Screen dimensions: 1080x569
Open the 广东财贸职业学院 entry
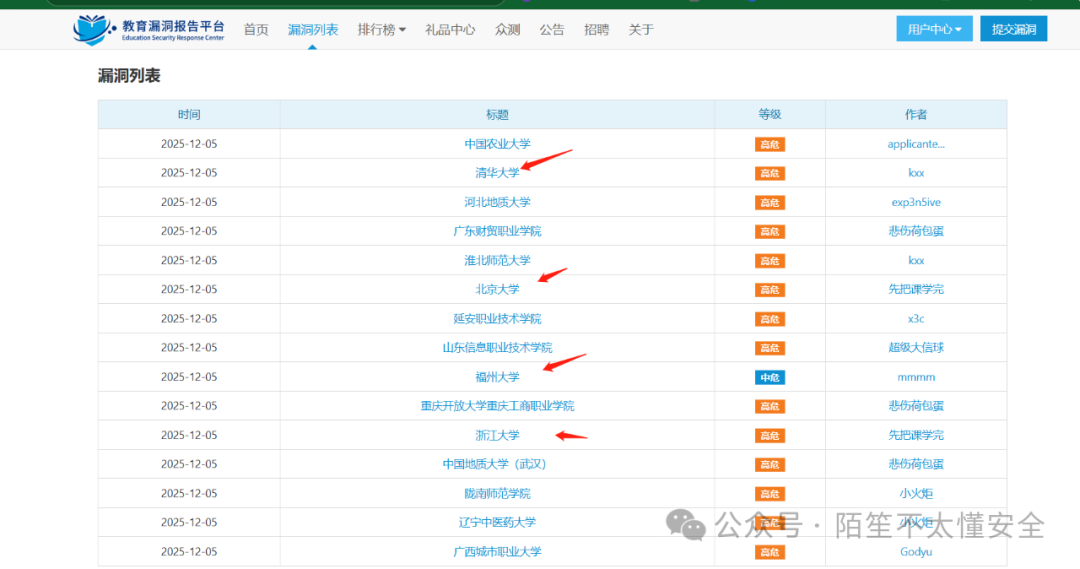tap(497, 231)
